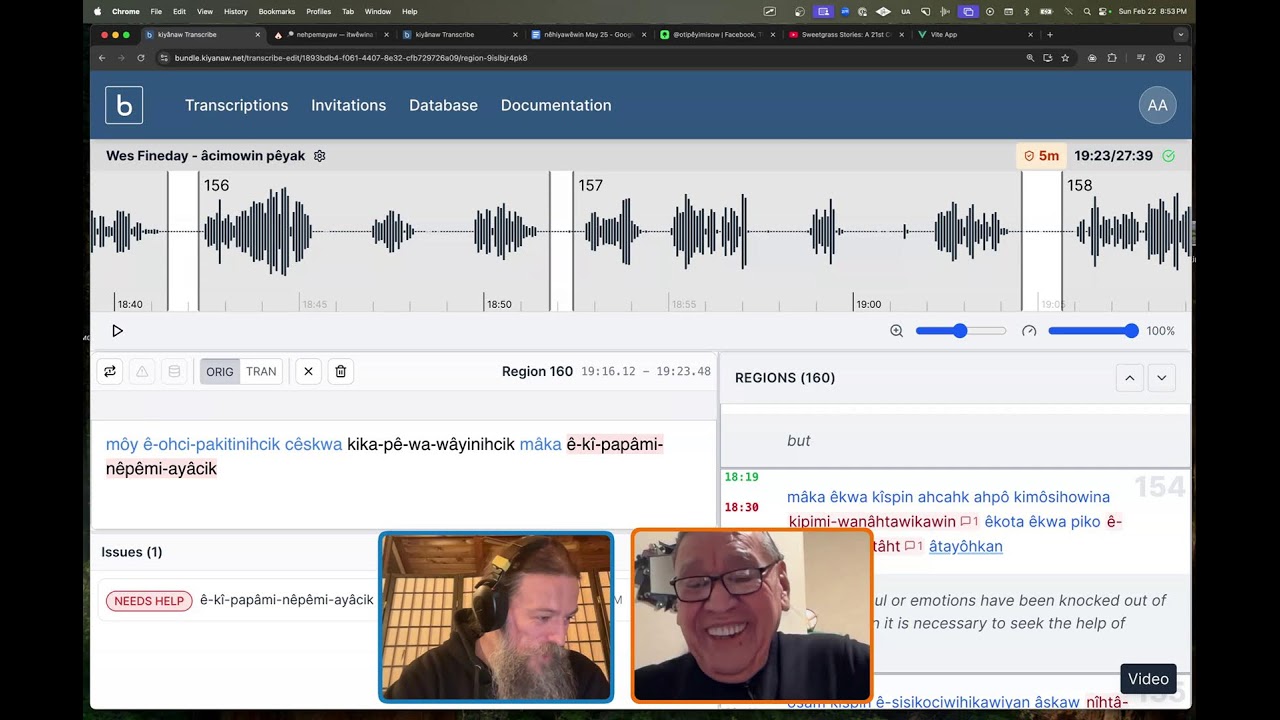The height and width of the screenshot is (720, 1280).
Task: Open the AA user avatar
Action: pyautogui.click(x=1157, y=105)
